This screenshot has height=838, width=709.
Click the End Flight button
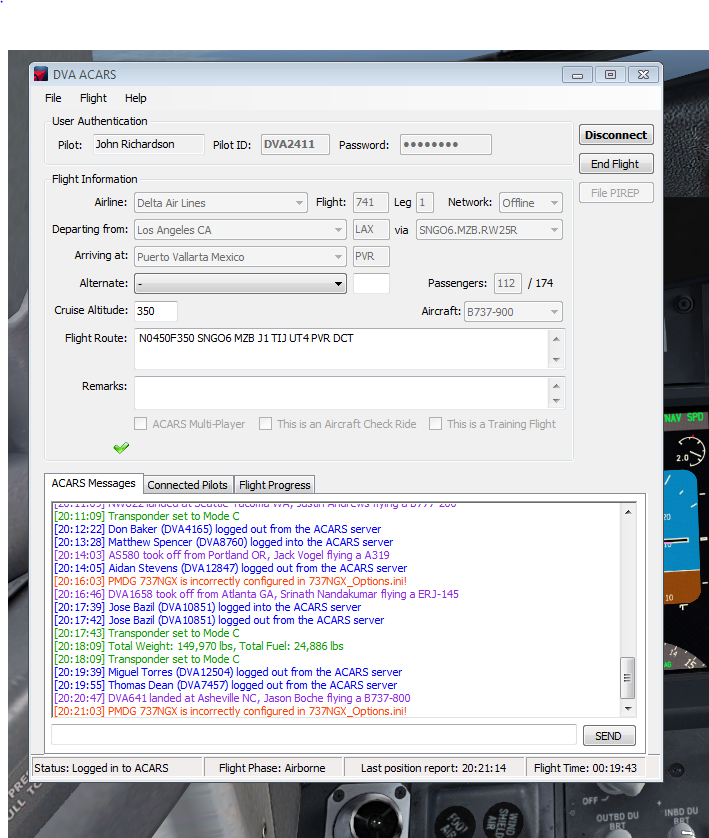coord(616,164)
